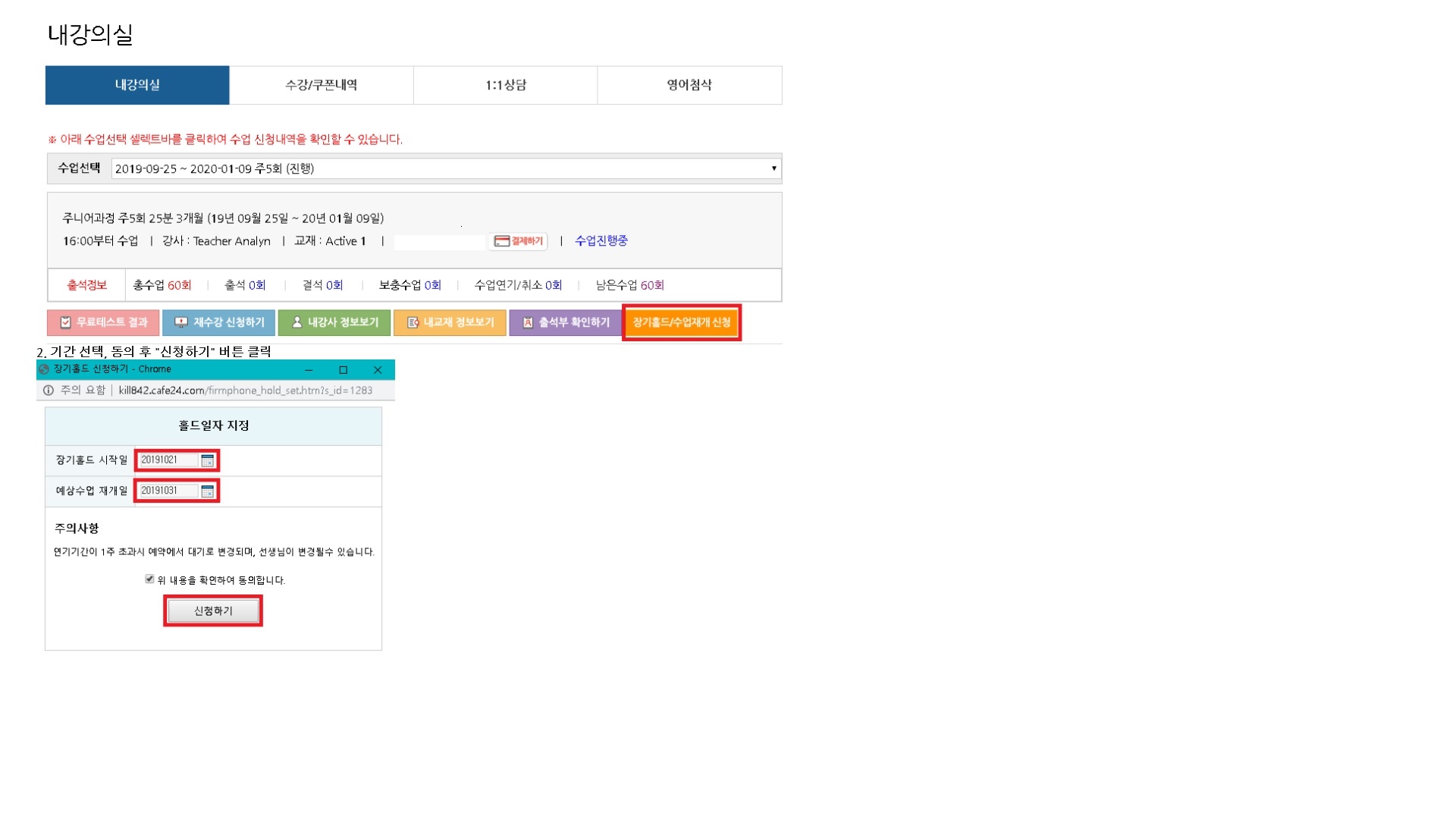Open 내교재 정보보기
Image resolution: width=1456 pixels, height=819 pixels.
(x=450, y=322)
